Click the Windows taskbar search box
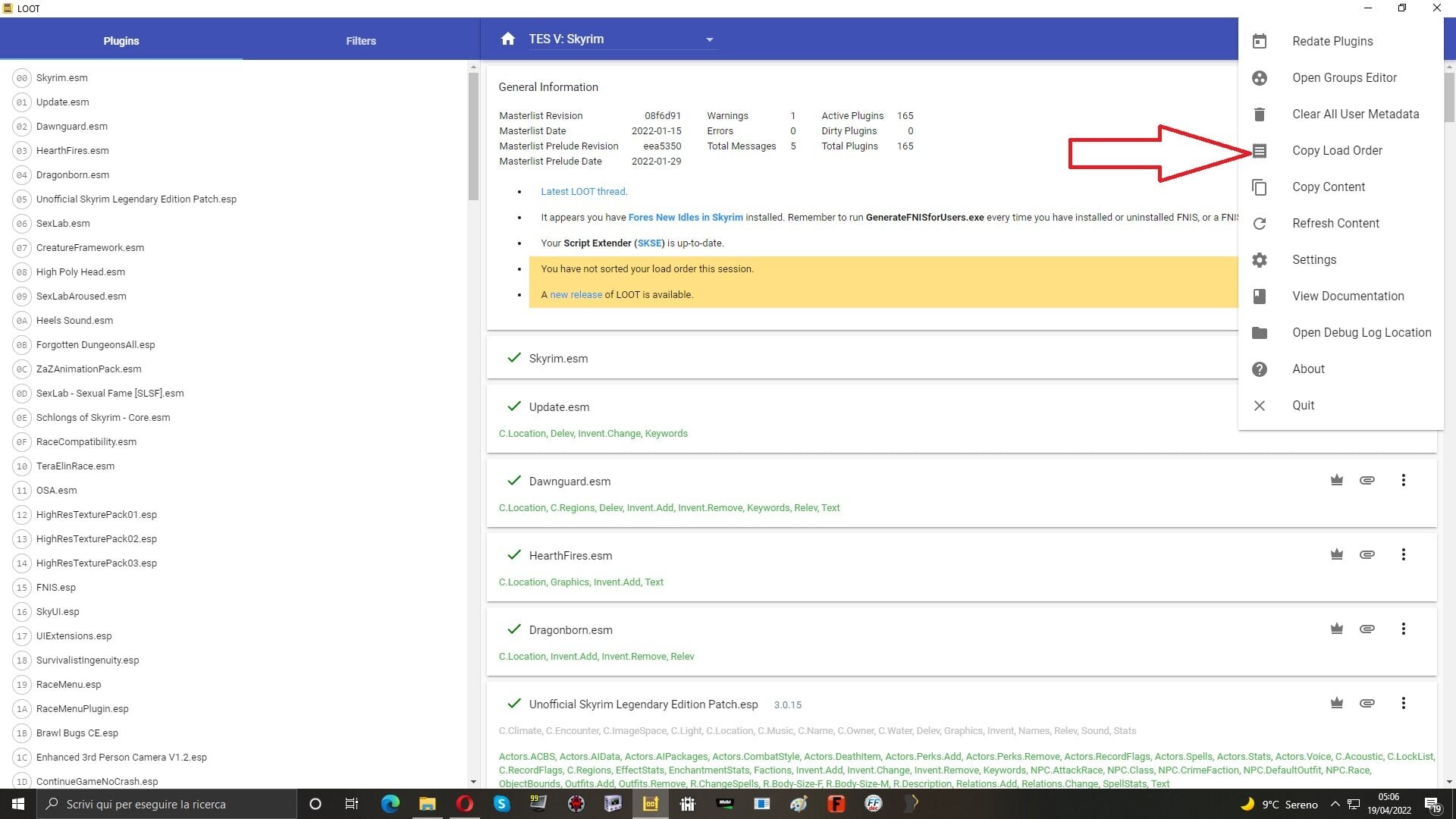Viewport: 1456px width, 819px height. [x=167, y=804]
